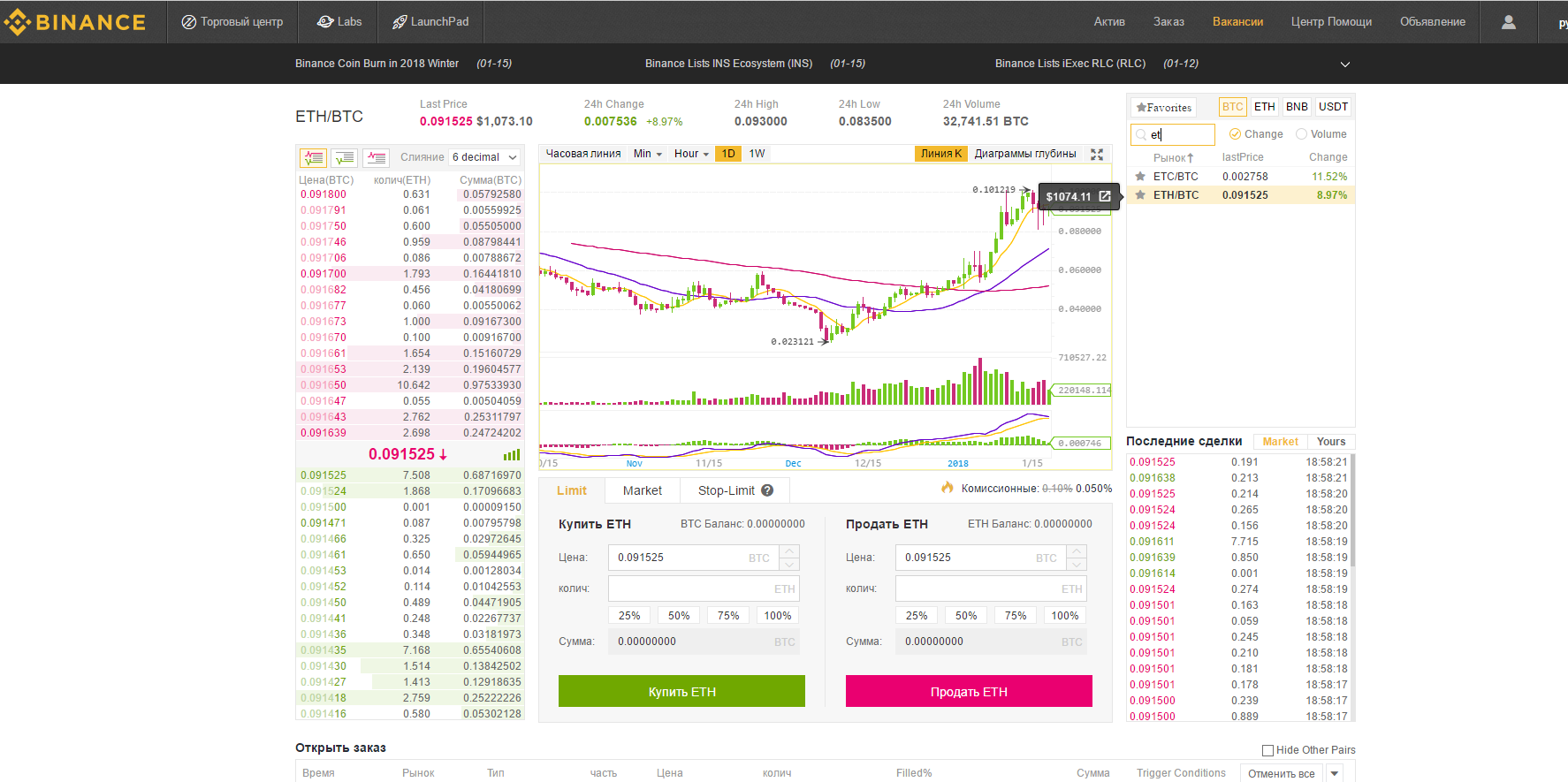Click Продать ETH button
The width and height of the screenshot is (1568, 782).
coord(969,691)
